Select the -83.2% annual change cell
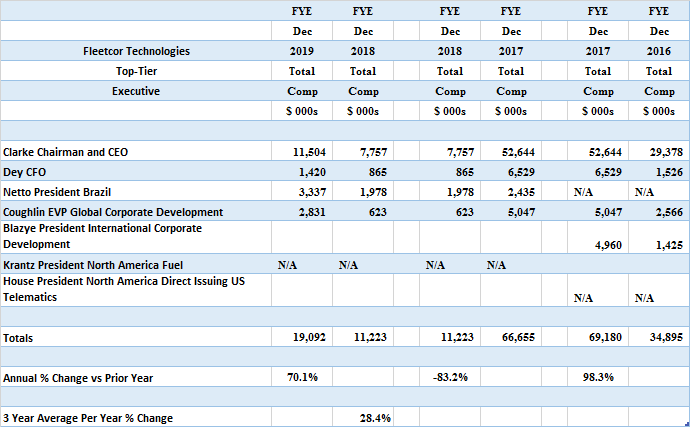The height and width of the screenshot is (427, 690). click(450, 377)
